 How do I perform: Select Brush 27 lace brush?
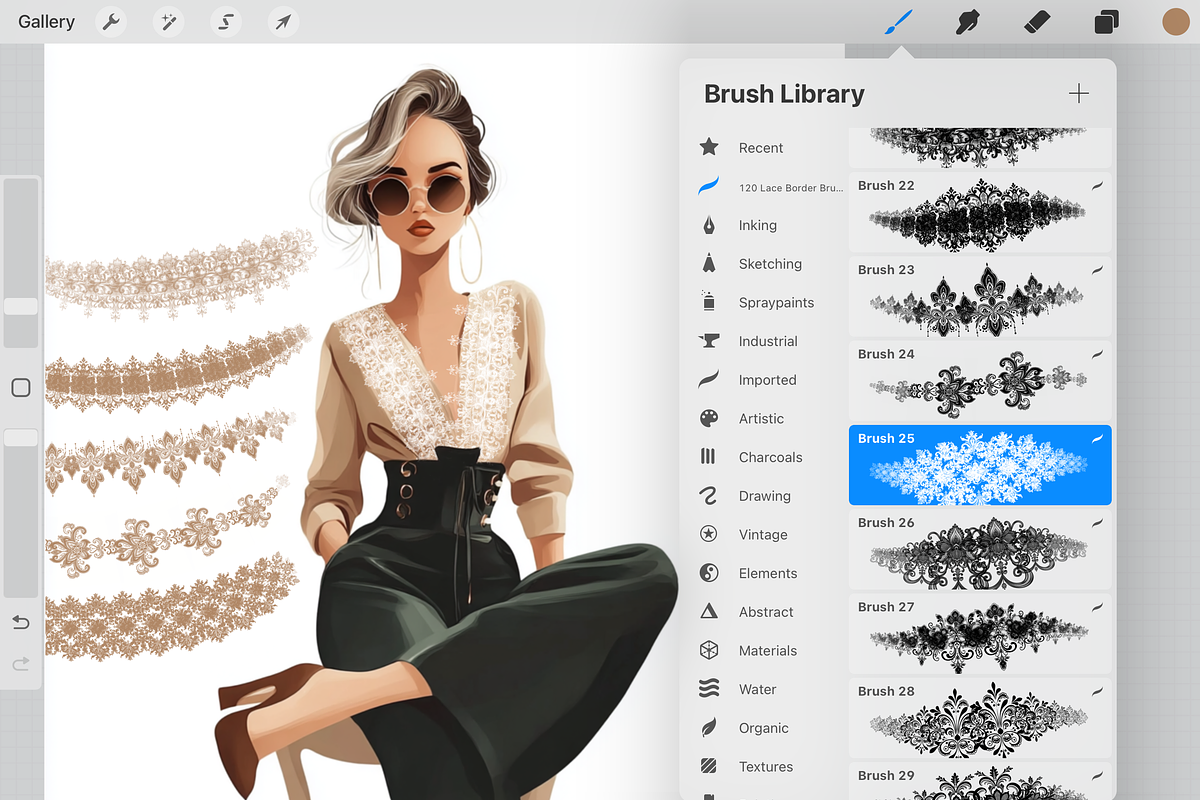980,633
